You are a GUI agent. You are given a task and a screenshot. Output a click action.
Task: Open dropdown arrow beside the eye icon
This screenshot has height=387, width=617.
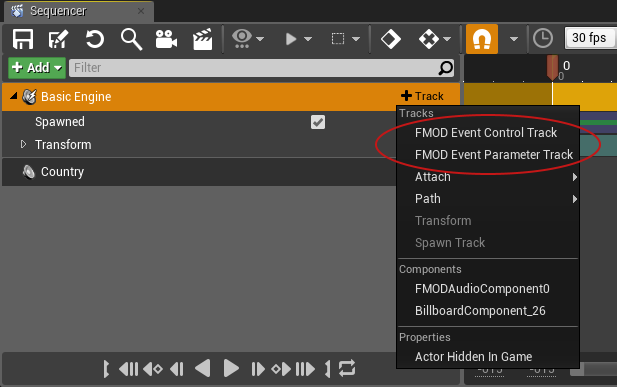tap(260, 39)
